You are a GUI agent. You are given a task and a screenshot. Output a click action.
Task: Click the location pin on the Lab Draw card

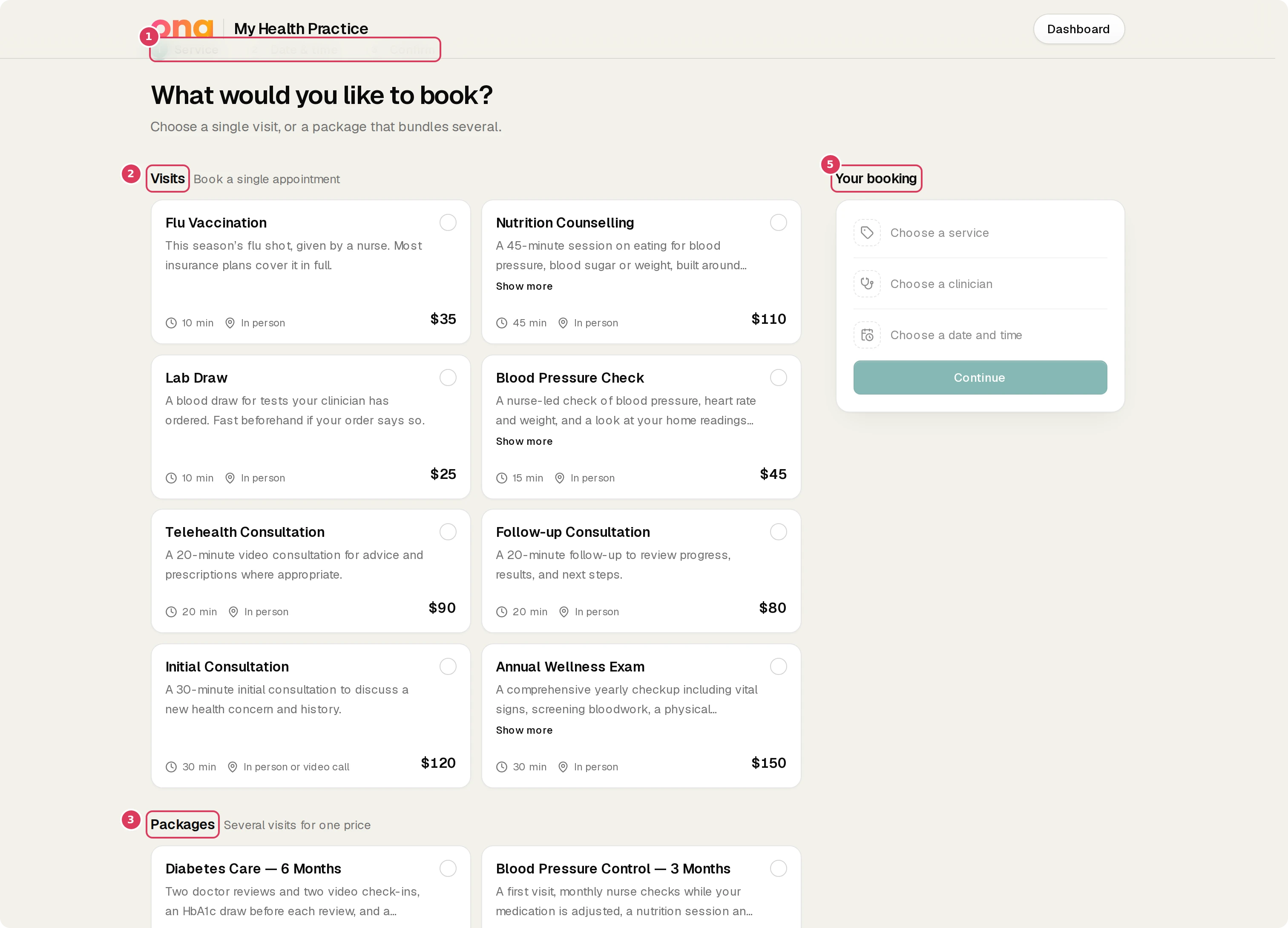(230, 478)
